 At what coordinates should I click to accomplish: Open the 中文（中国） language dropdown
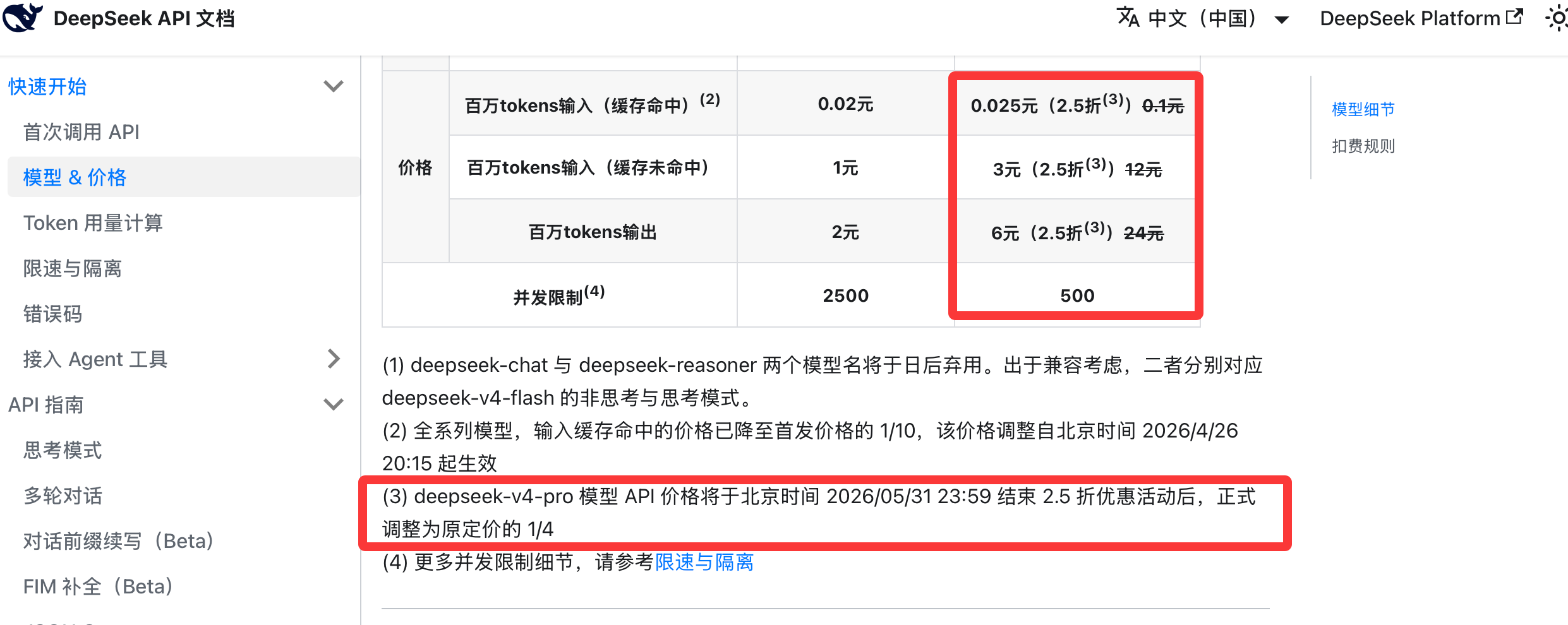tap(1203, 18)
